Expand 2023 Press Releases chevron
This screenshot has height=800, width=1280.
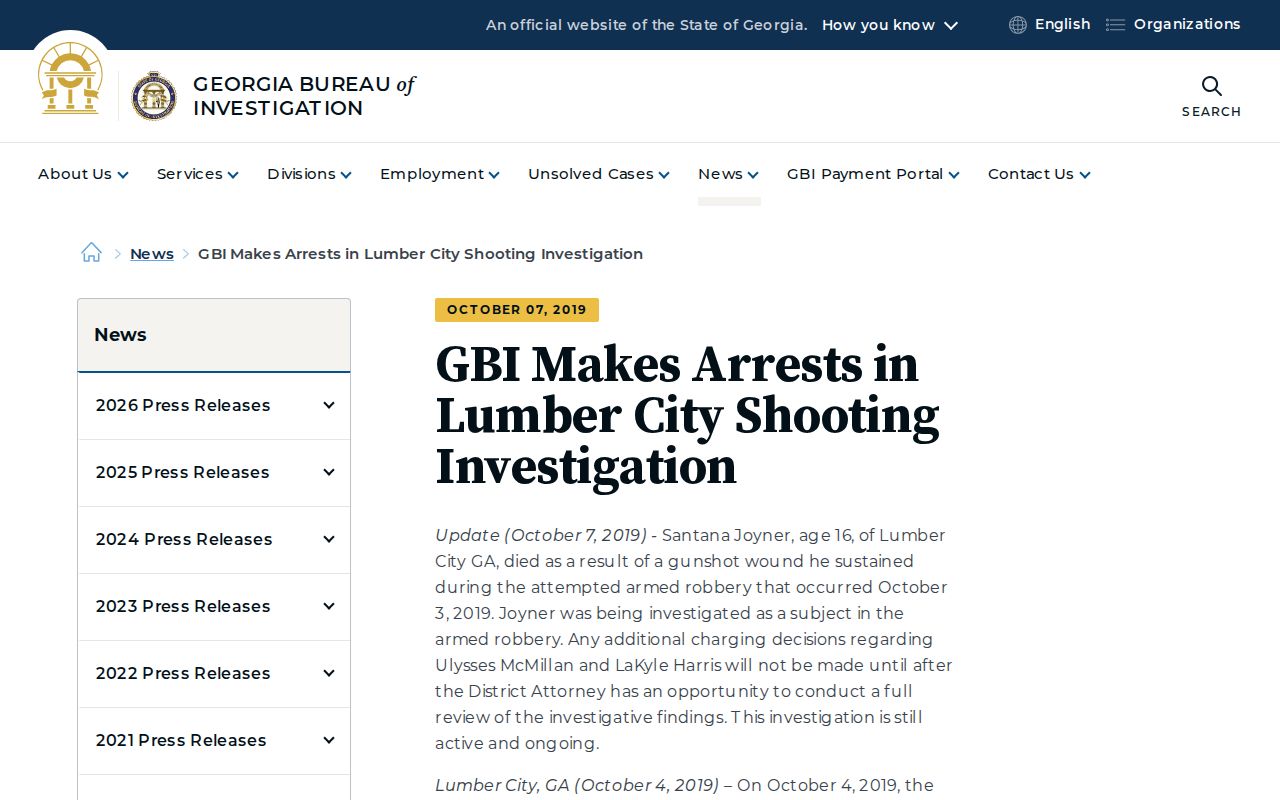pos(328,606)
